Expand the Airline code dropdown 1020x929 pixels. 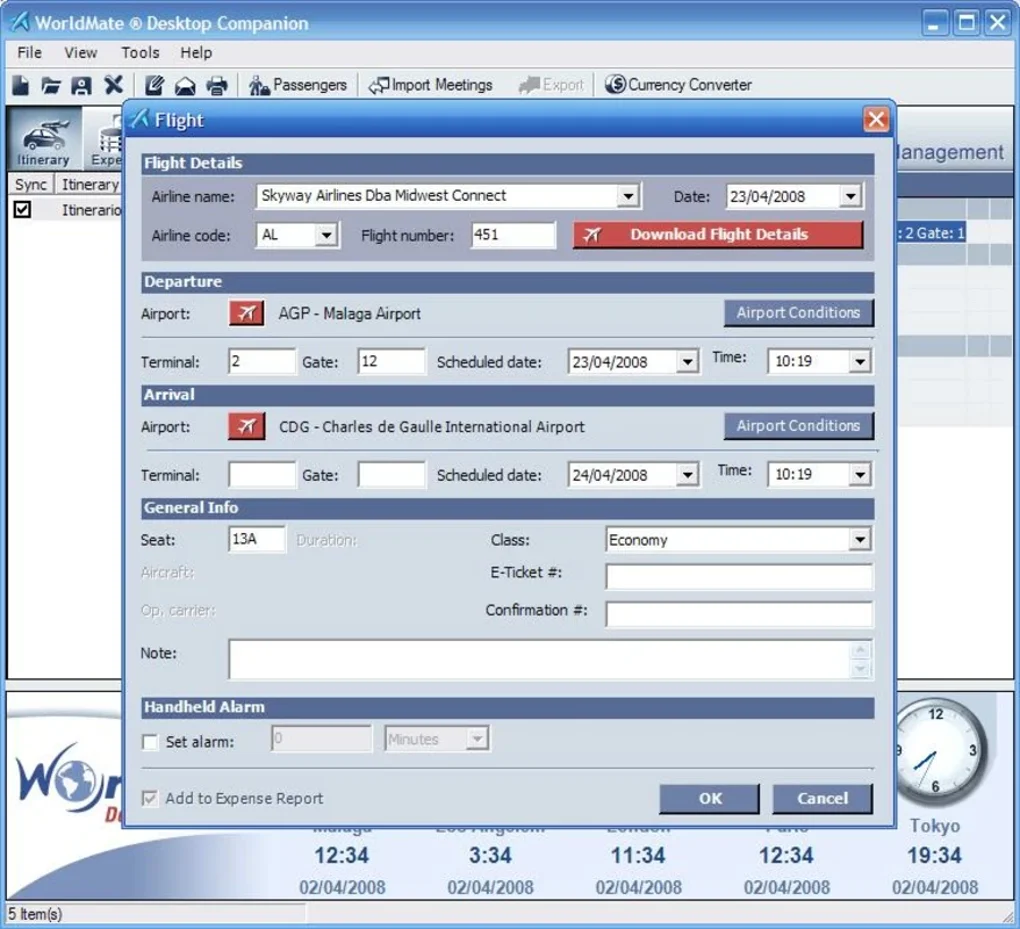[327, 235]
